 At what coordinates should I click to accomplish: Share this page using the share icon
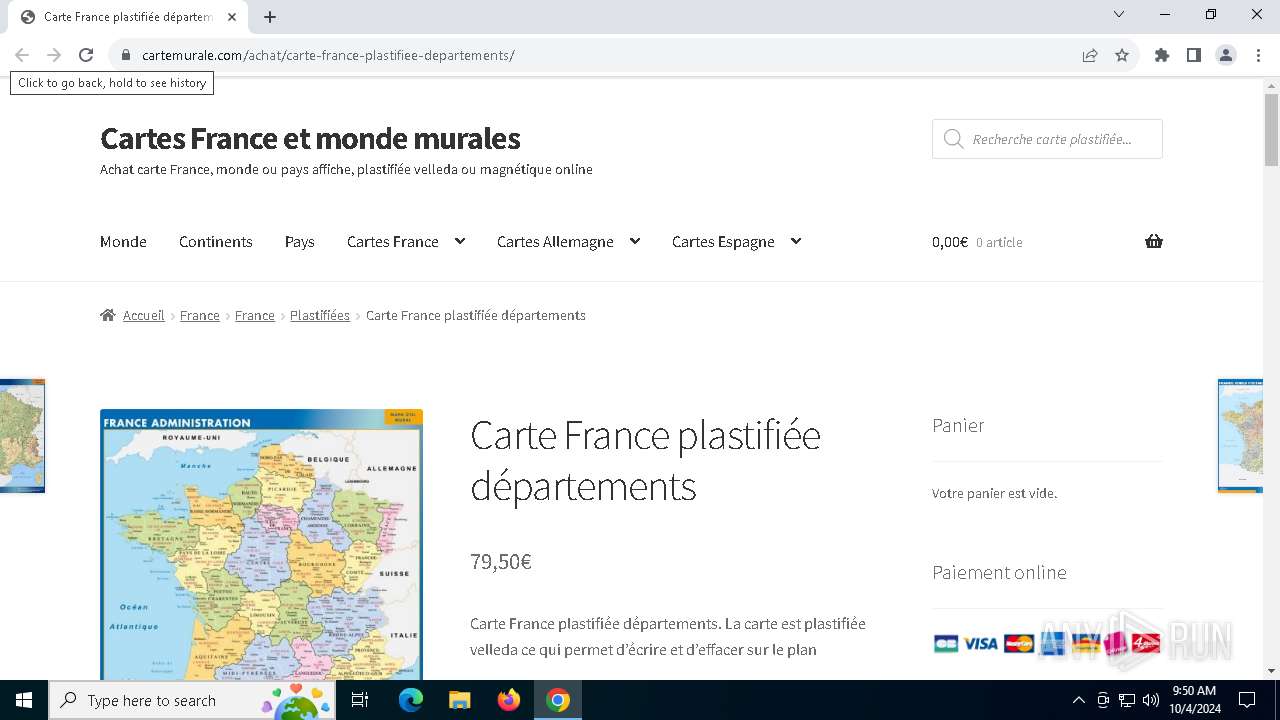[1090, 55]
